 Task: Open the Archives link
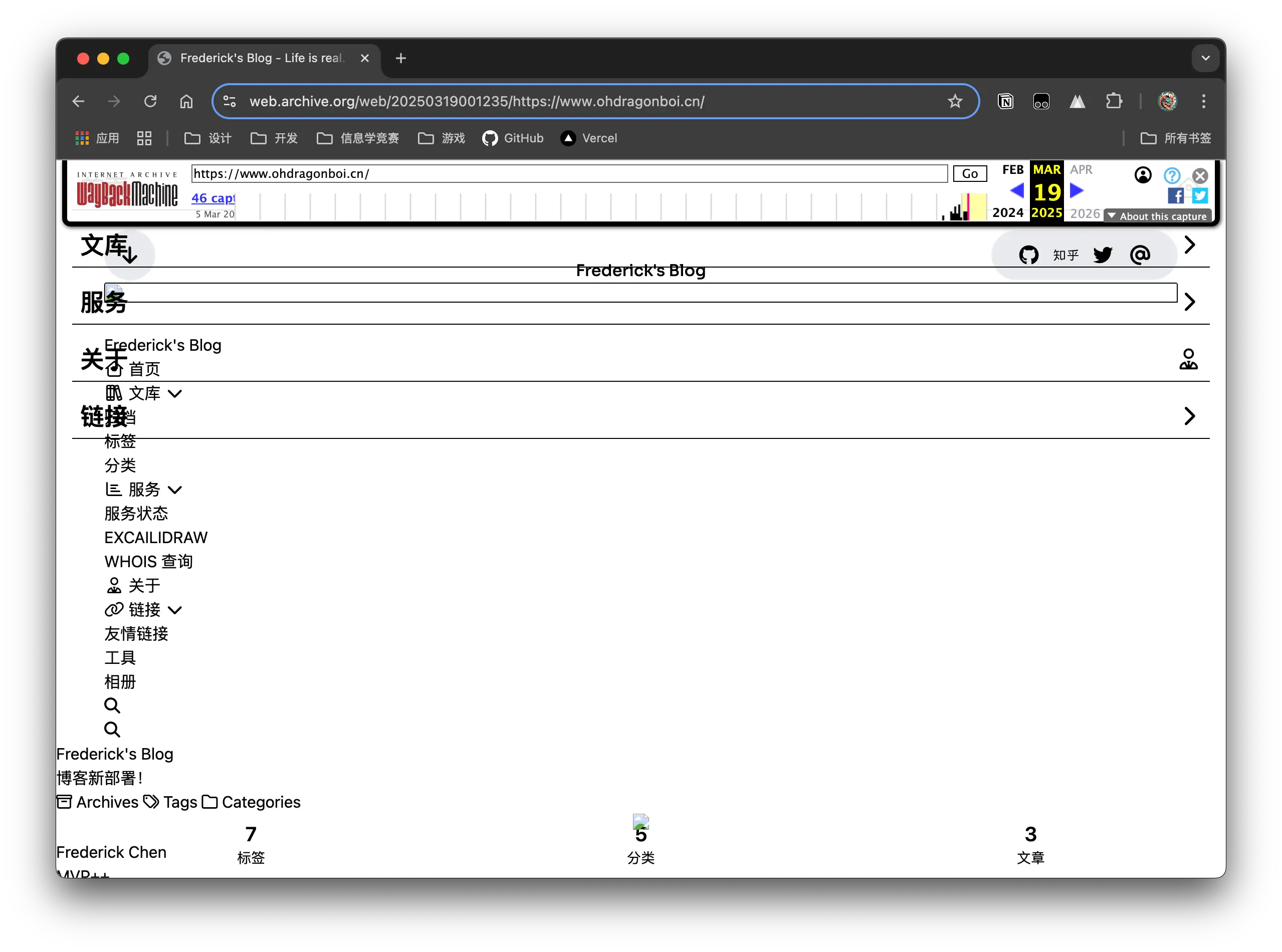point(98,802)
